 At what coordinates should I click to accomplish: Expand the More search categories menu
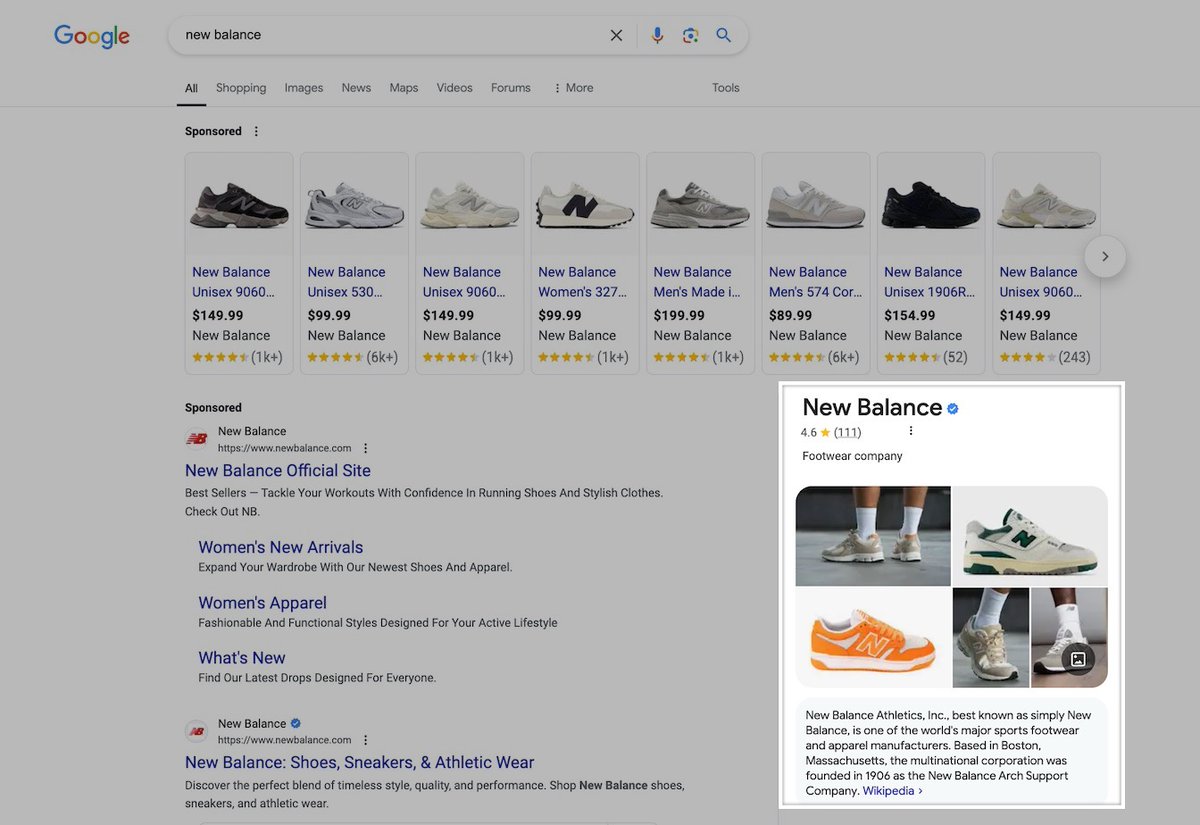(573, 88)
